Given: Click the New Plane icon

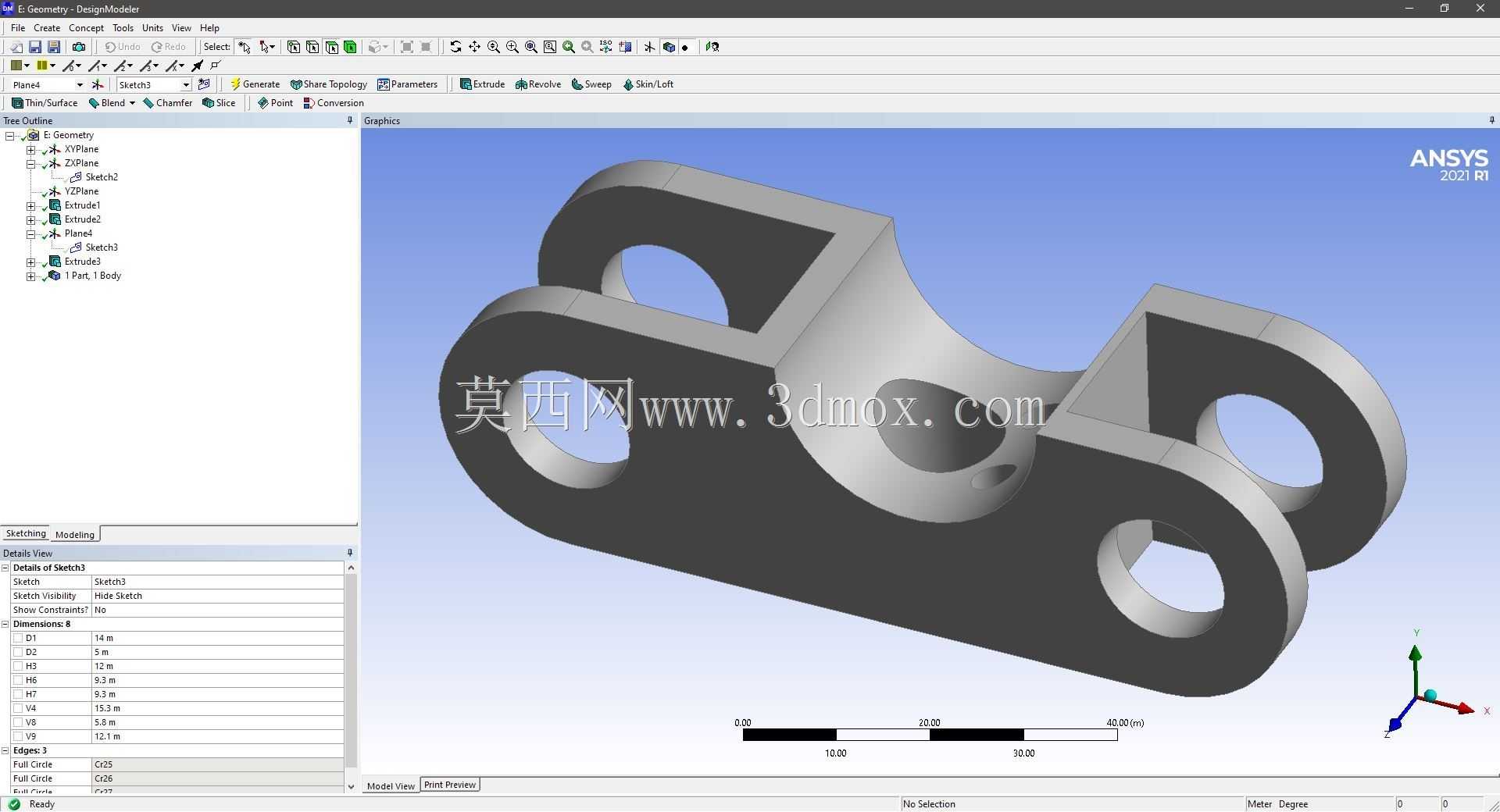Looking at the screenshot, I should [98, 84].
